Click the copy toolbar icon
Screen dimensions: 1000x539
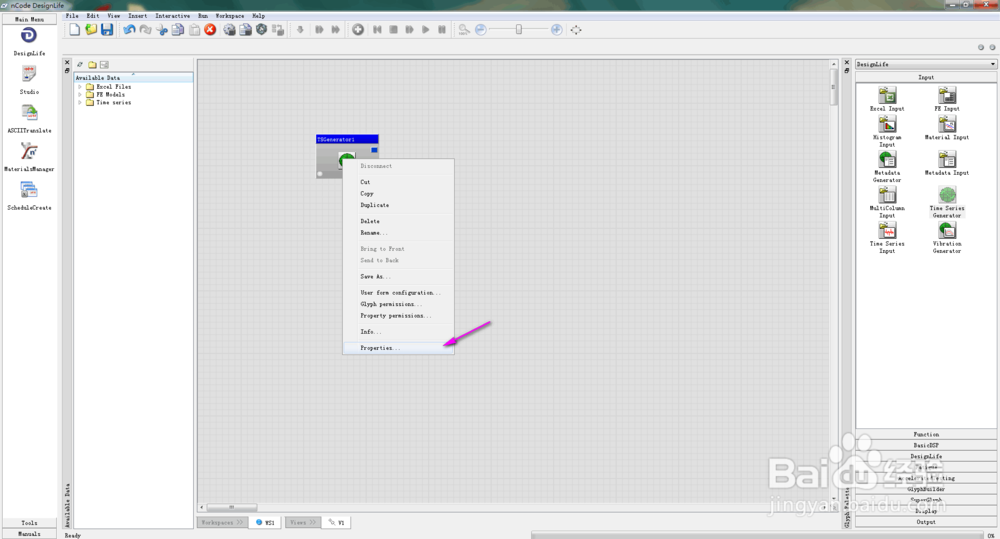[x=178, y=29]
